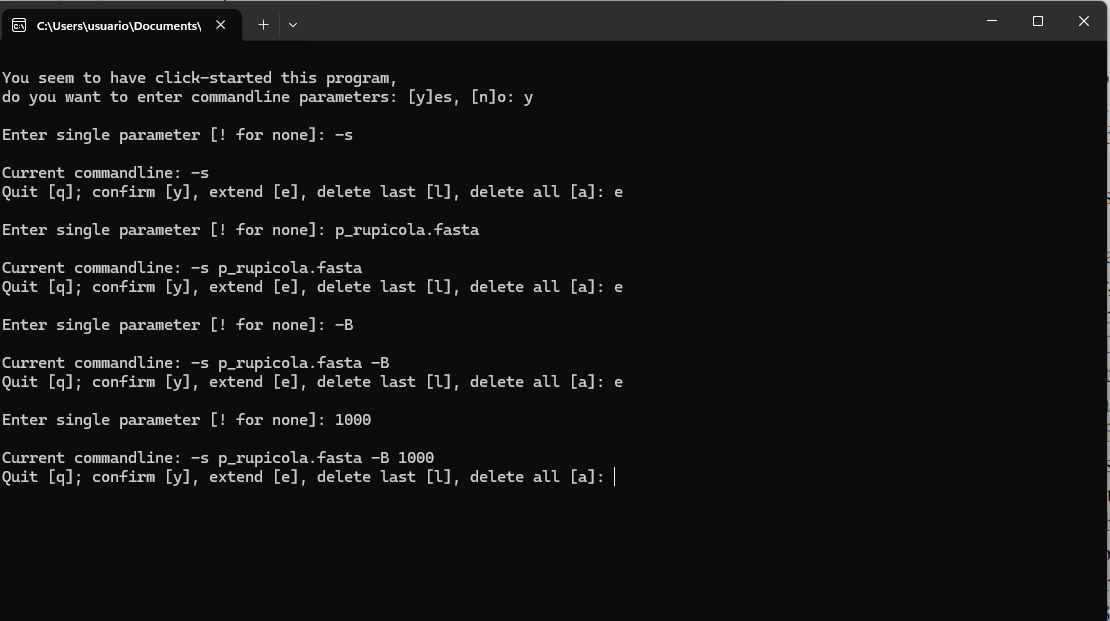
Task: Click the 'Current commandline: -s p_rupicola.fasta -B' line
Action: coord(195,363)
